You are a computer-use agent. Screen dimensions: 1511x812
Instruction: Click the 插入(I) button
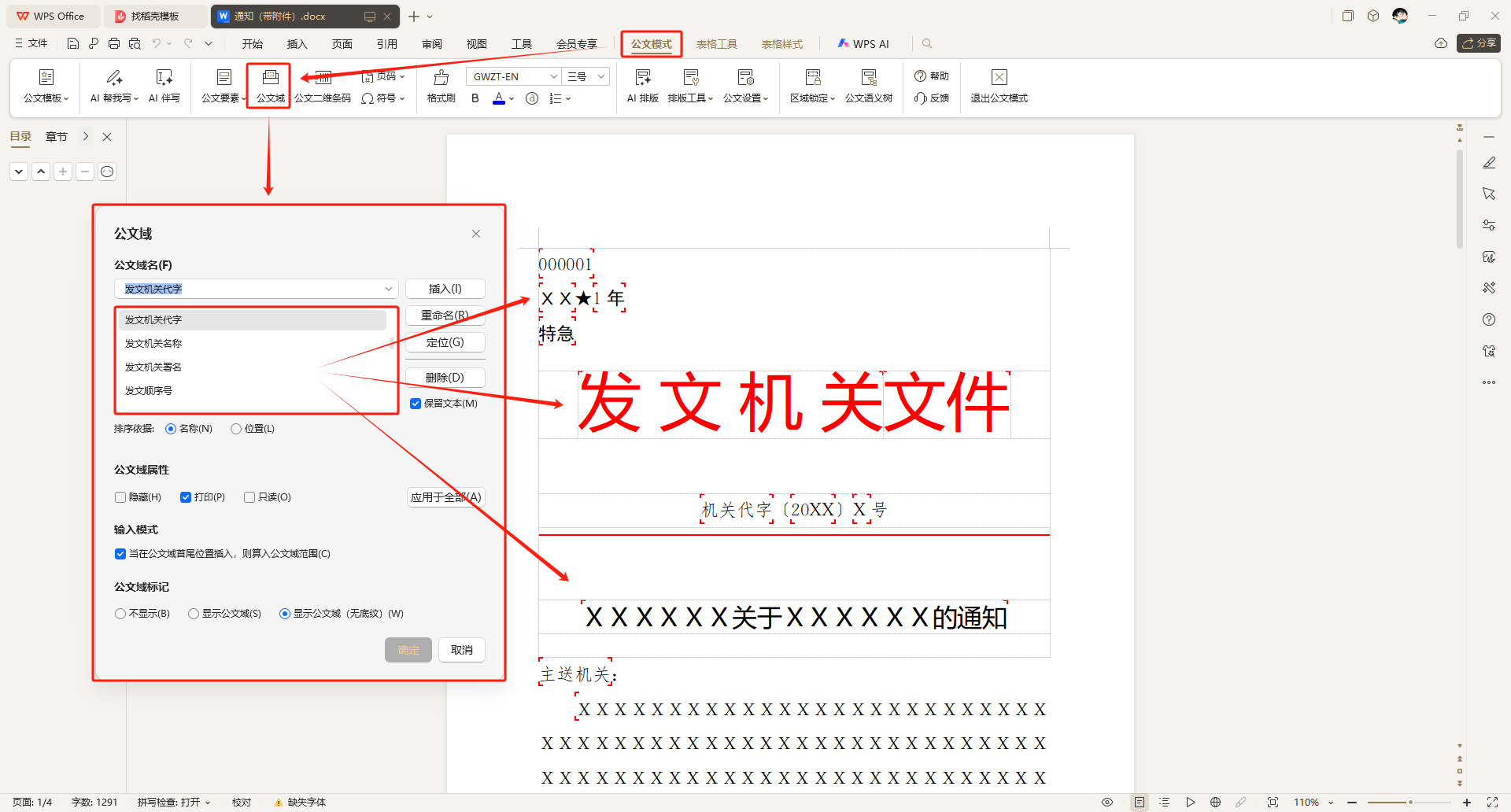[x=445, y=289]
